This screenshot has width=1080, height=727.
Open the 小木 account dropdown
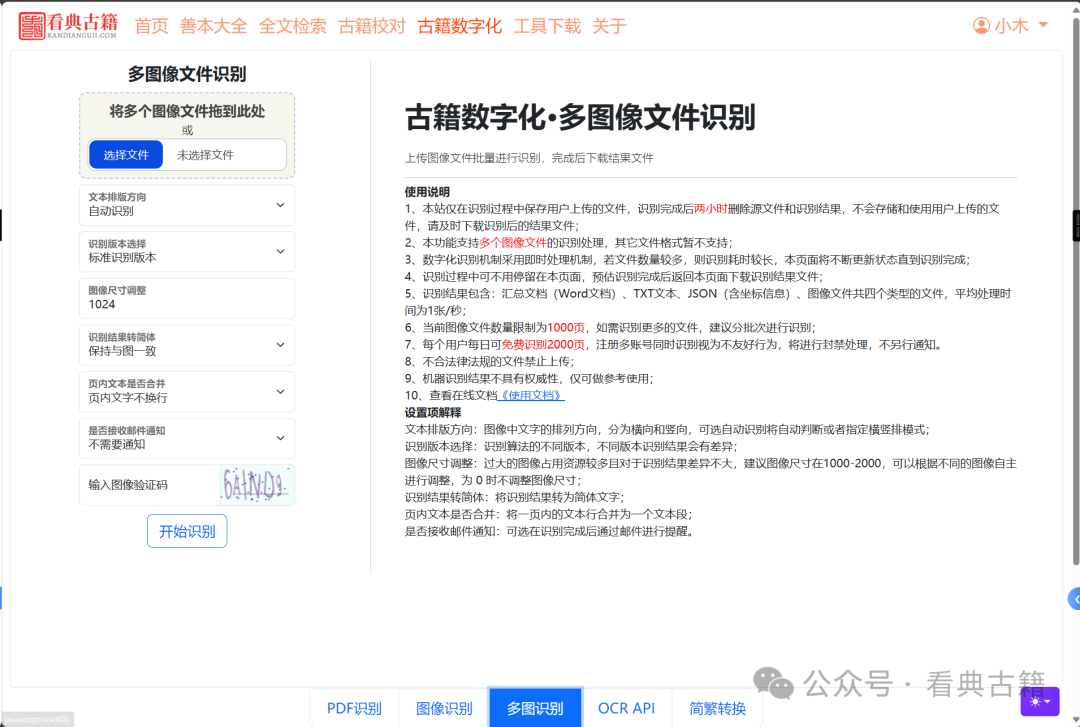(1011, 26)
